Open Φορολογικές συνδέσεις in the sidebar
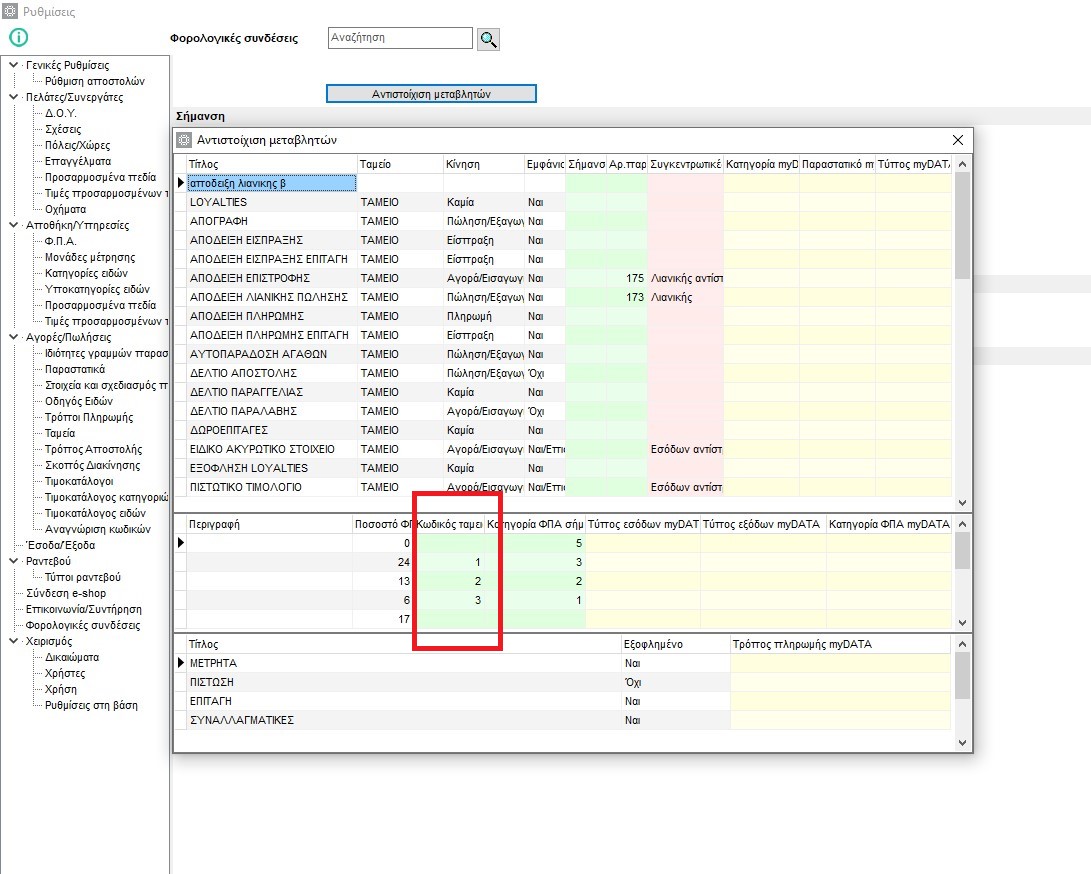 click(82, 625)
